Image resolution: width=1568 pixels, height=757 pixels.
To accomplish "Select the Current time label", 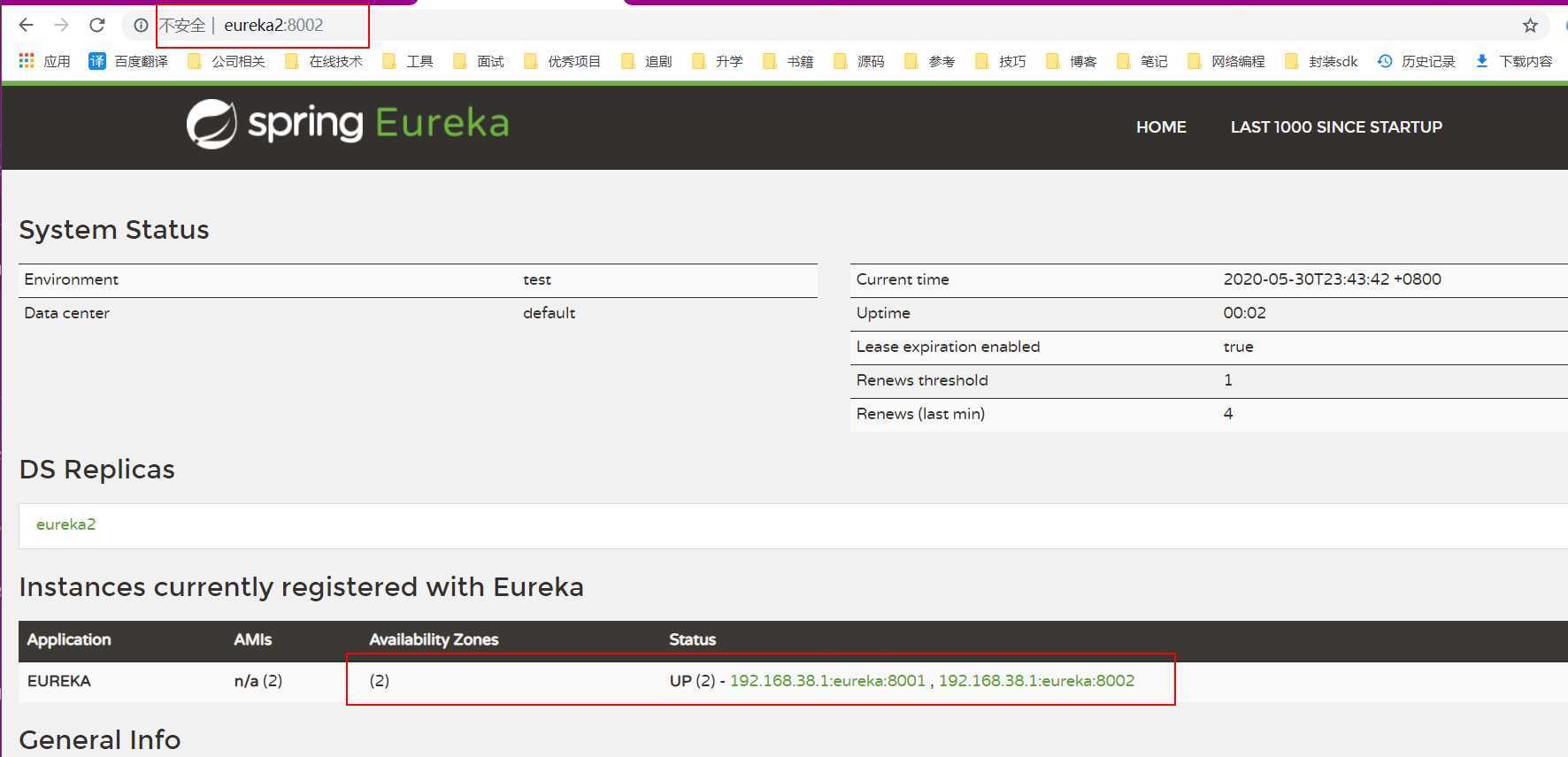I will click(x=903, y=279).
